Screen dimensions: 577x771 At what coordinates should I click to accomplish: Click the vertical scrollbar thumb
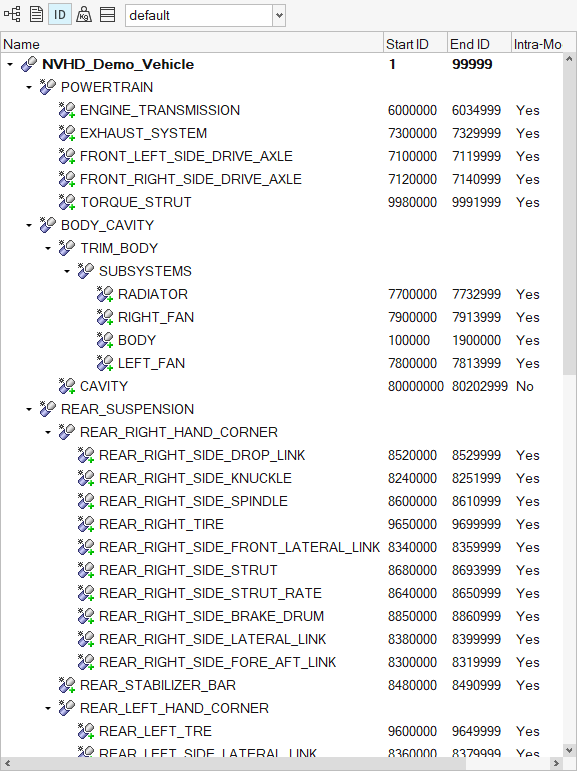(570, 220)
